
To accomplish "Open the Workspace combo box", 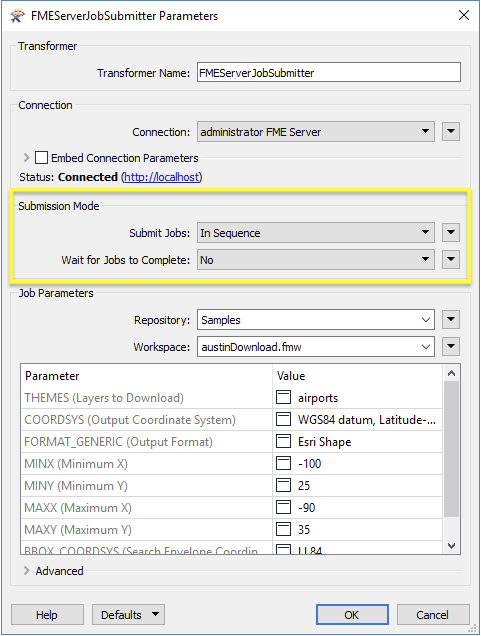I will click(x=316, y=347).
